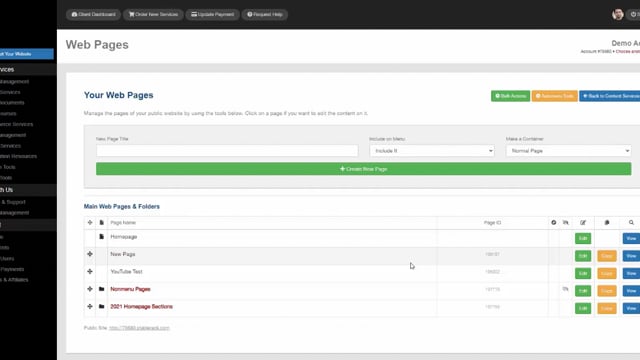The image size is (640, 360).
Task: Click the round circle icon in the table header
Action: pos(553,222)
